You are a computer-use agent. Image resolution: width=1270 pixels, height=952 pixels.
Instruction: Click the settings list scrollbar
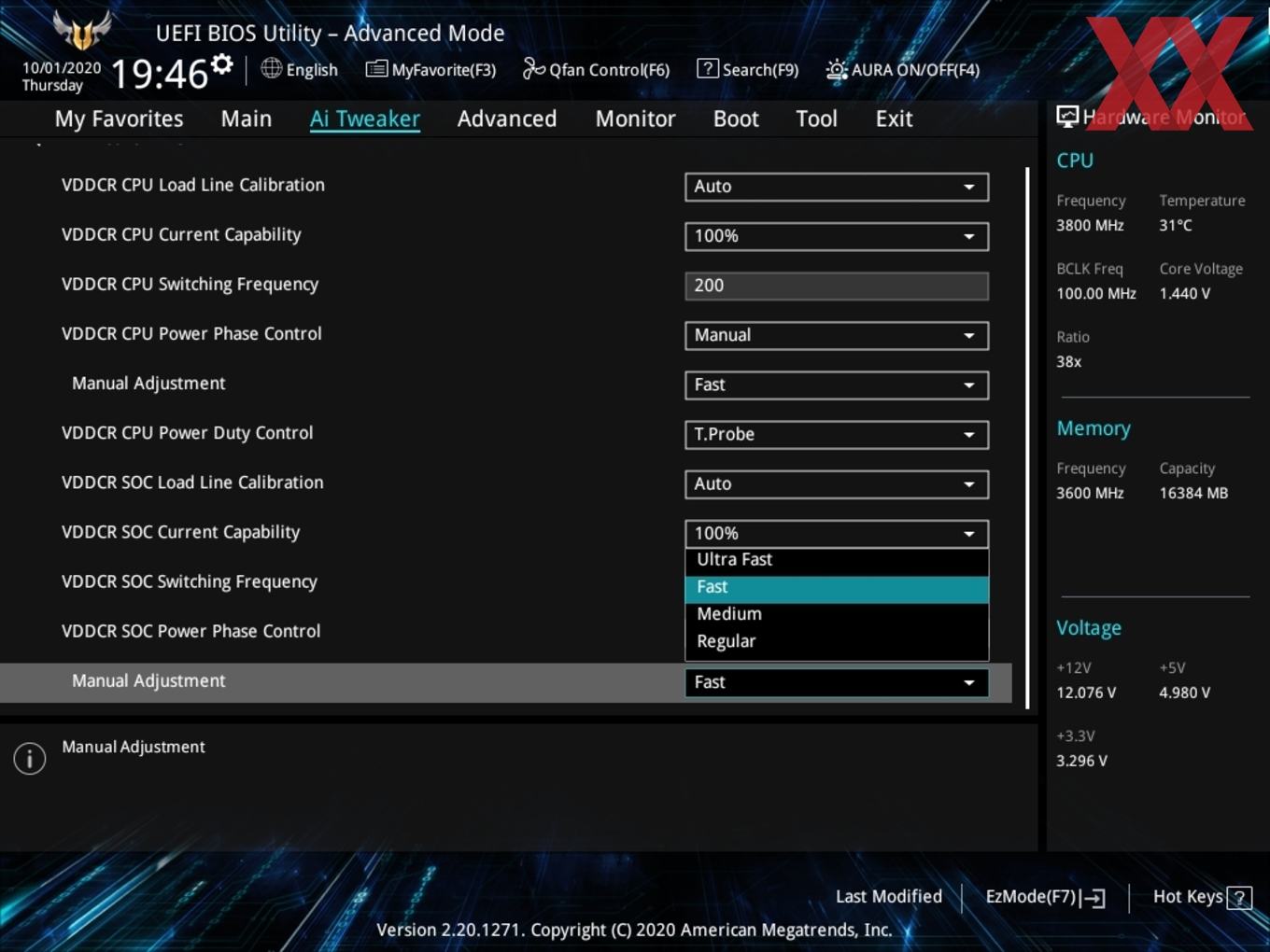coord(1027,438)
